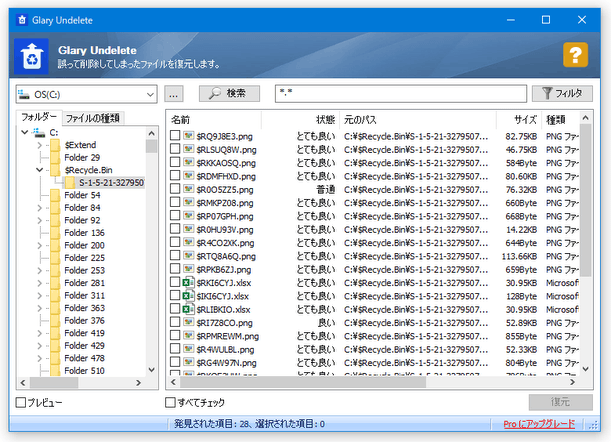This screenshot has height=442, width=611.
Task: Click the Folder 29 folder icon
Action: point(55,157)
